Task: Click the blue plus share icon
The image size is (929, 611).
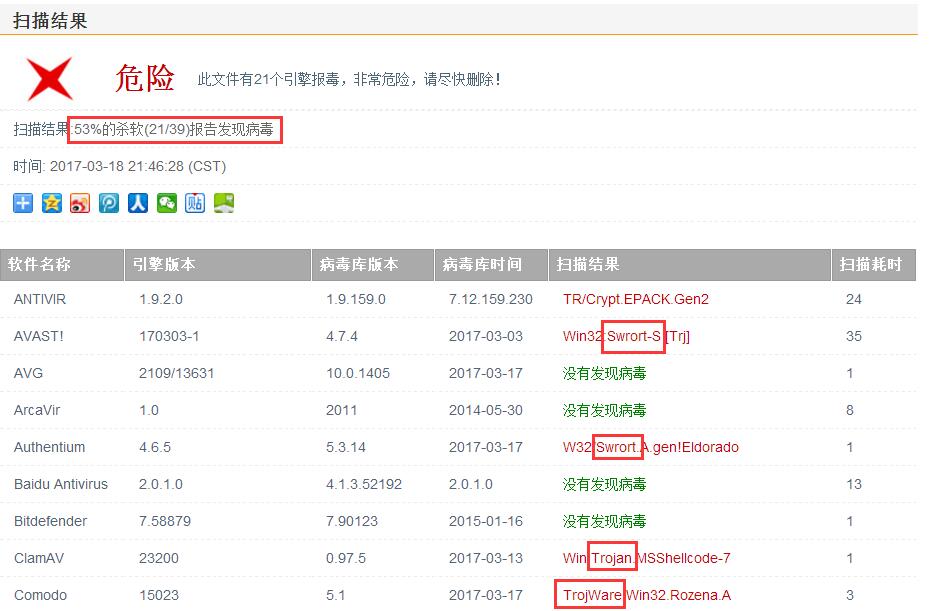Action: coord(23,203)
